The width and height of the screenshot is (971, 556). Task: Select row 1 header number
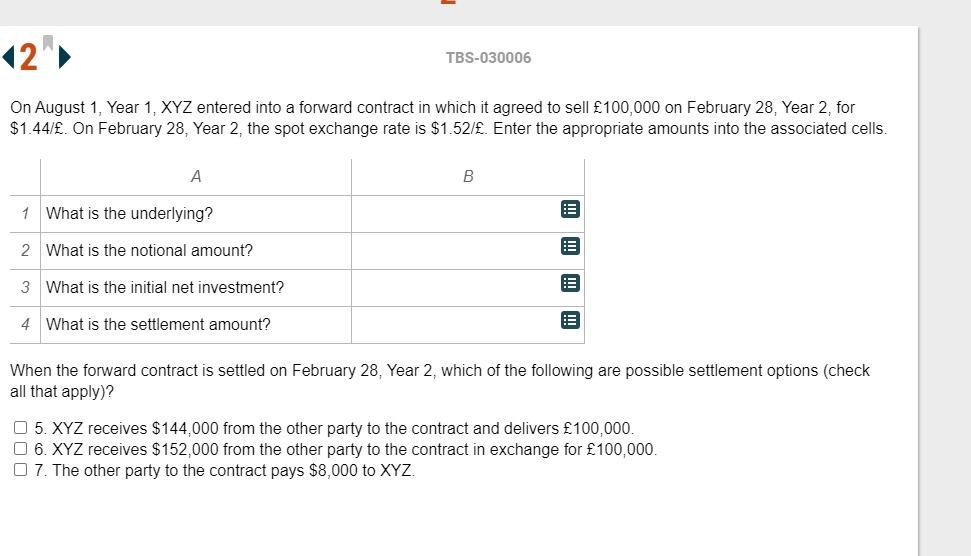pos(25,213)
